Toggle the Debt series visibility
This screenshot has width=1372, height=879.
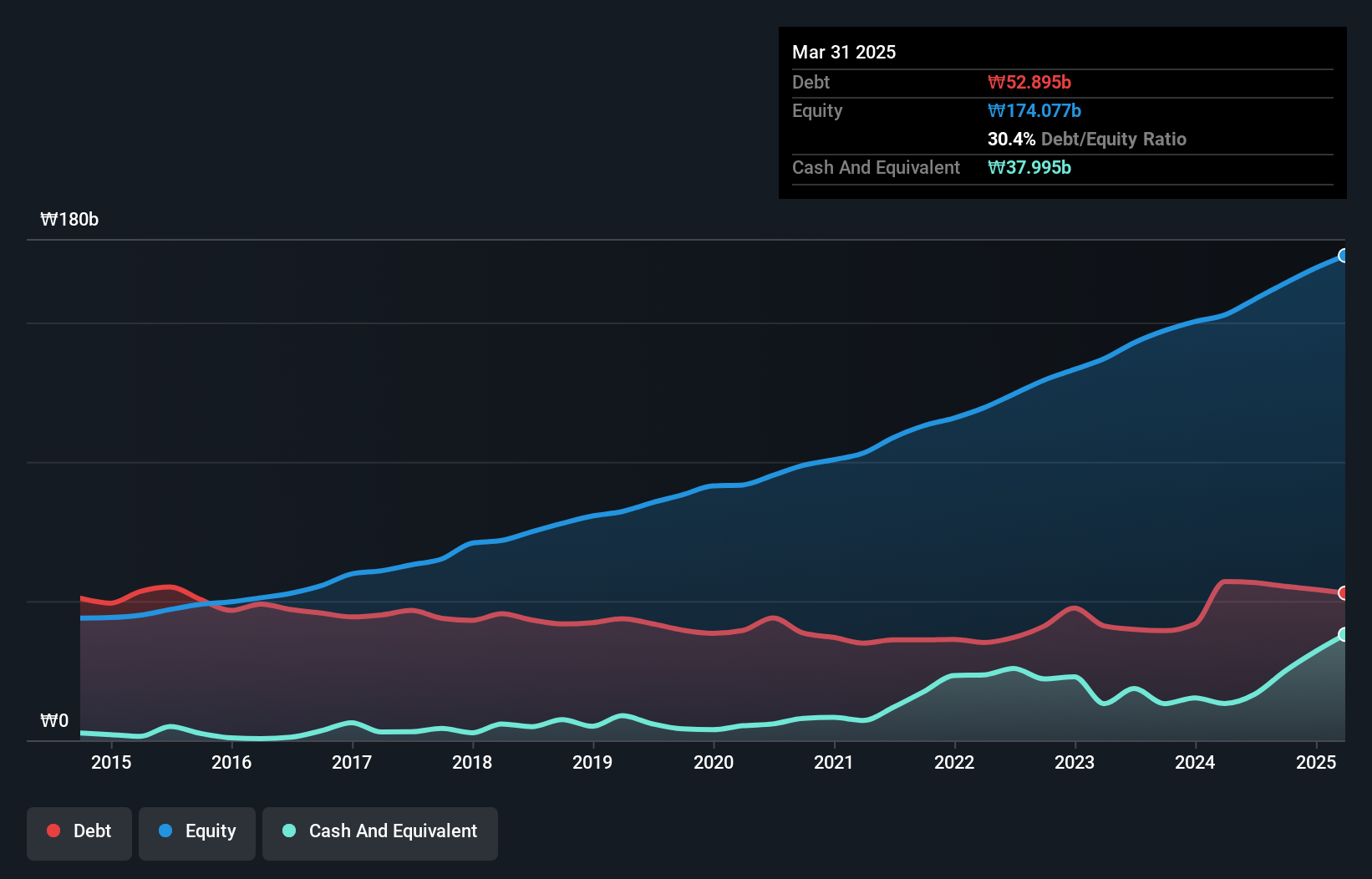click(79, 832)
